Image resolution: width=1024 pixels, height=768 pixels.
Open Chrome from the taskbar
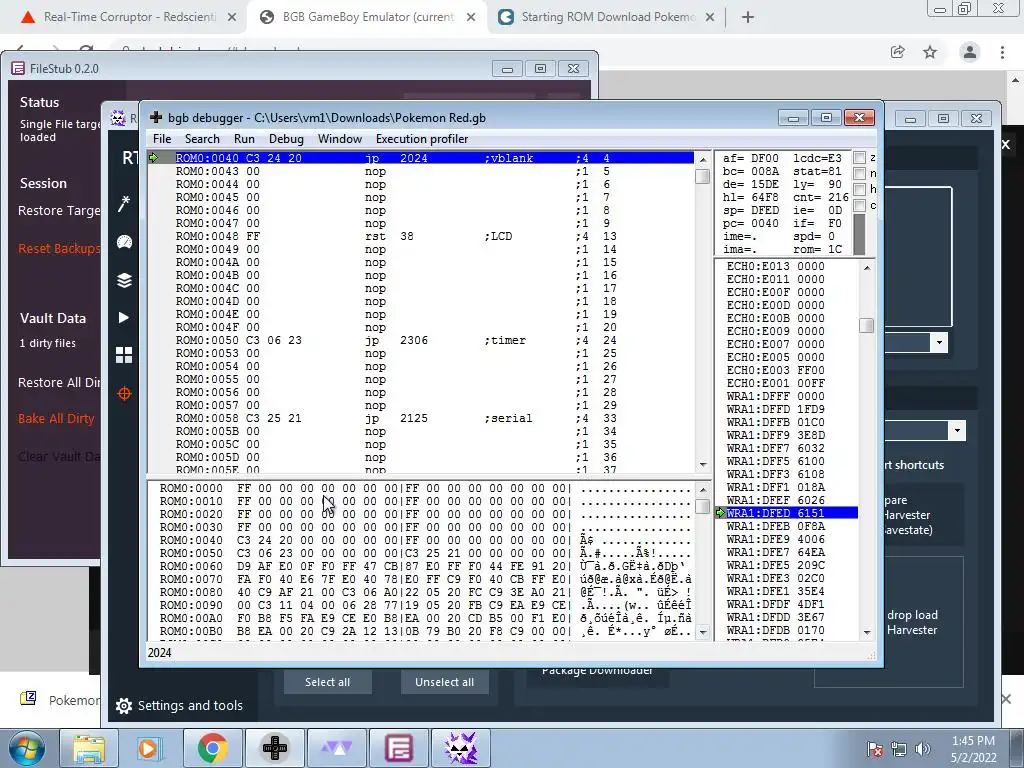212,748
